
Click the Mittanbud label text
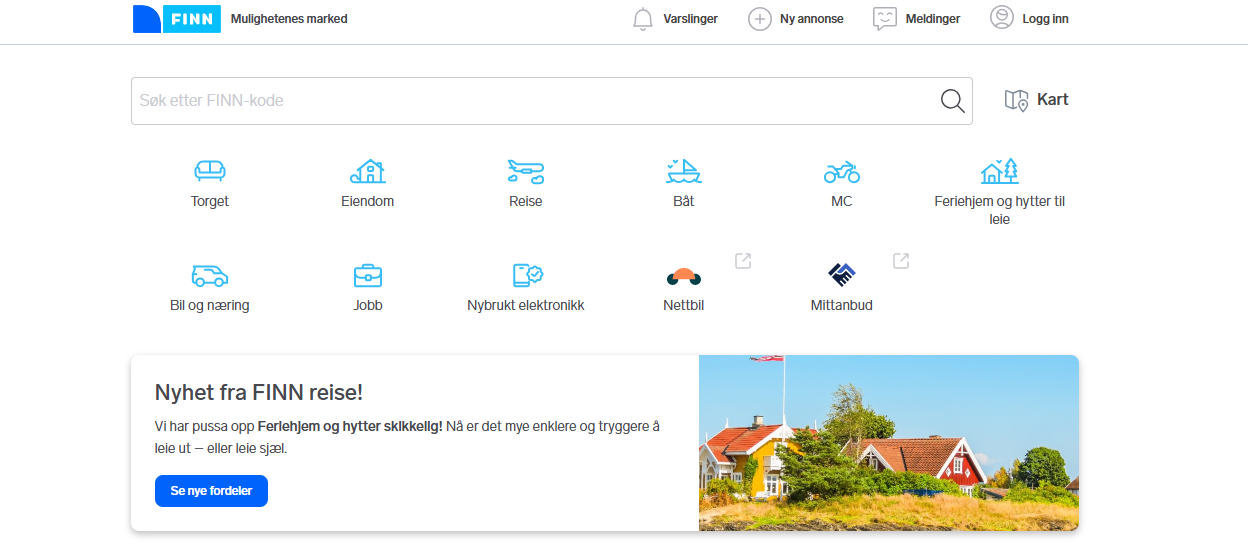[842, 305]
